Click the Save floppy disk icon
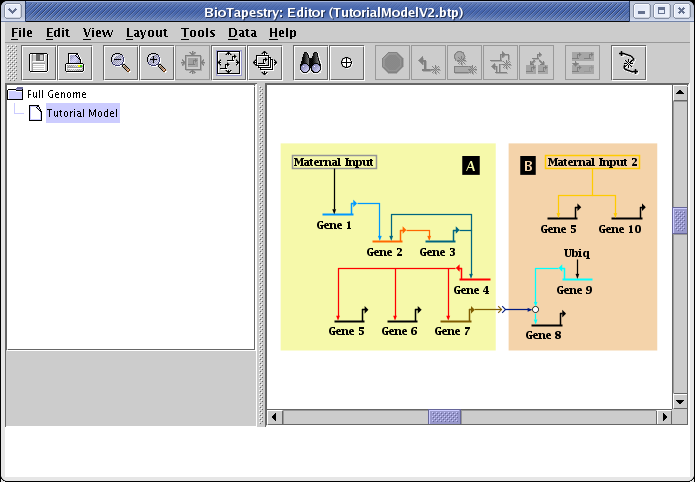Screen dimensions: 695x482 pos(39,62)
